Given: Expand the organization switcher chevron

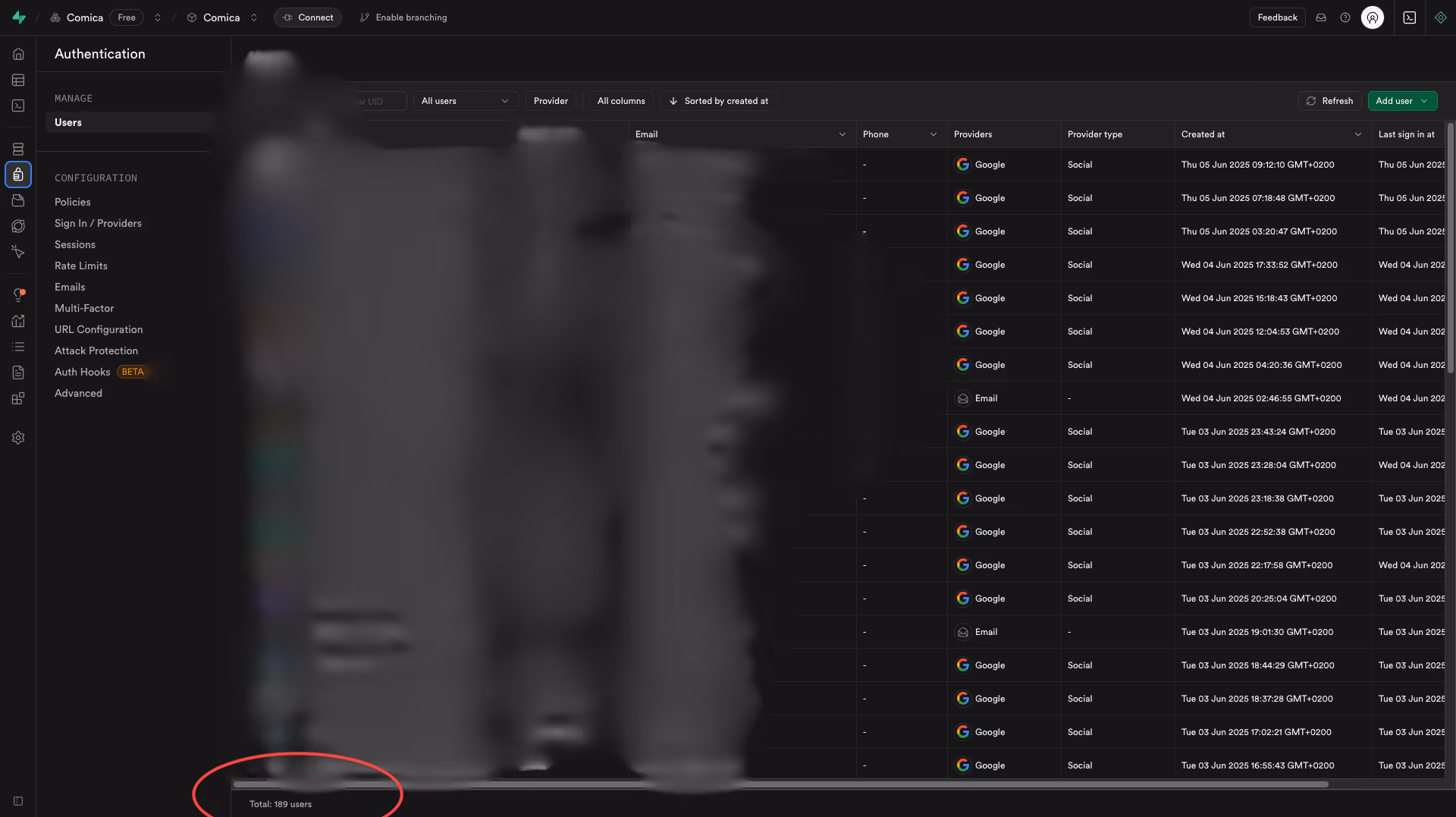Looking at the screenshot, I should [x=158, y=17].
